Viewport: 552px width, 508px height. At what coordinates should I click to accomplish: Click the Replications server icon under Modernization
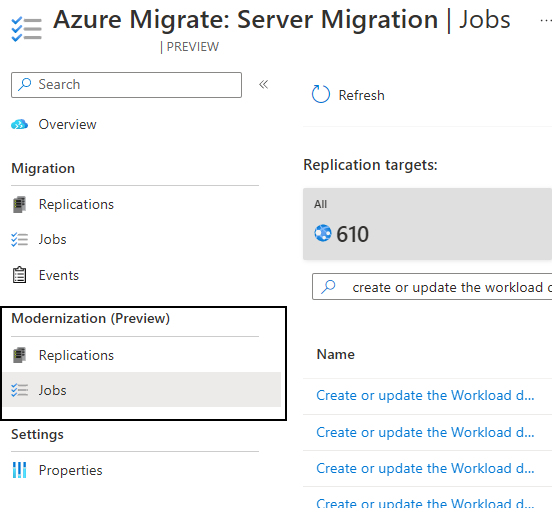pyautogui.click(x=19, y=355)
